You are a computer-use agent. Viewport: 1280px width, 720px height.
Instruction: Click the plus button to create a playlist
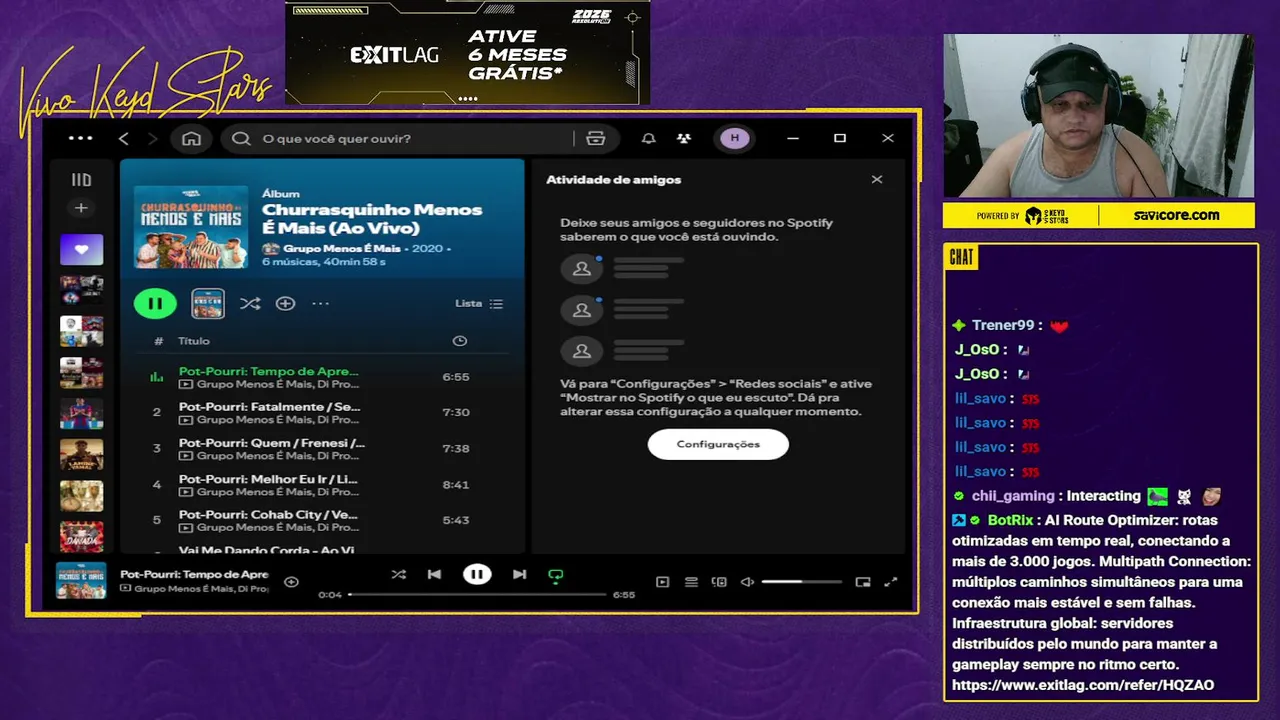pos(81,208)
